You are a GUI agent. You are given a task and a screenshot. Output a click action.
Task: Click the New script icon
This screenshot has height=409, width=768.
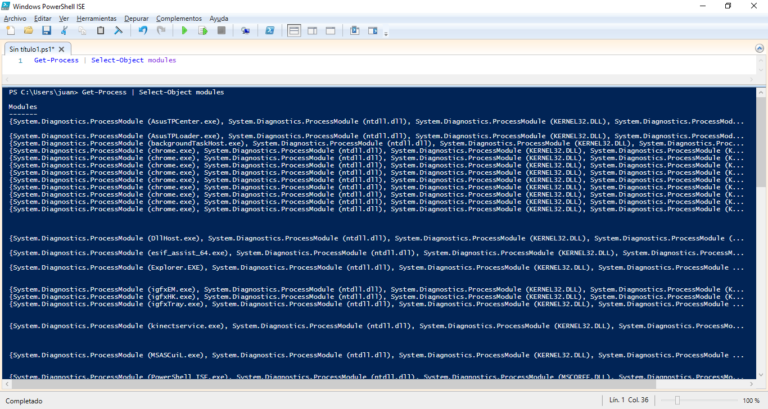coord(10,30)
